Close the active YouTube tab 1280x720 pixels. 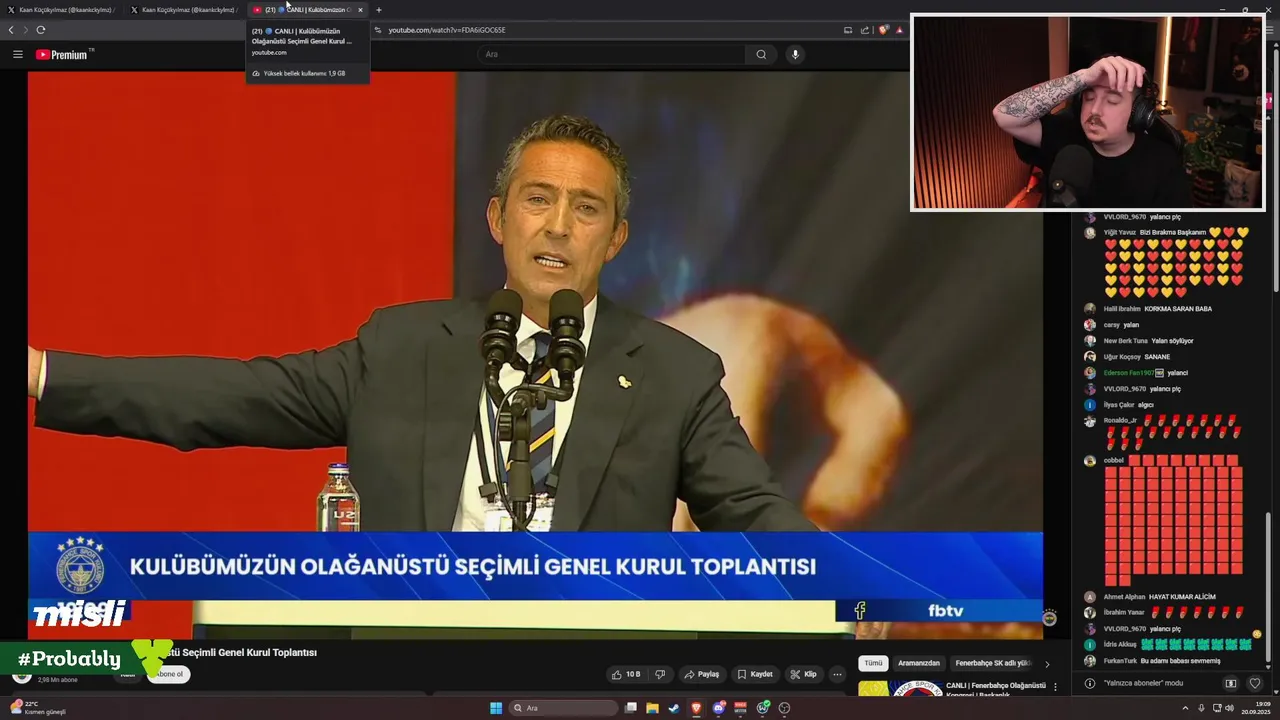point(360,10)
